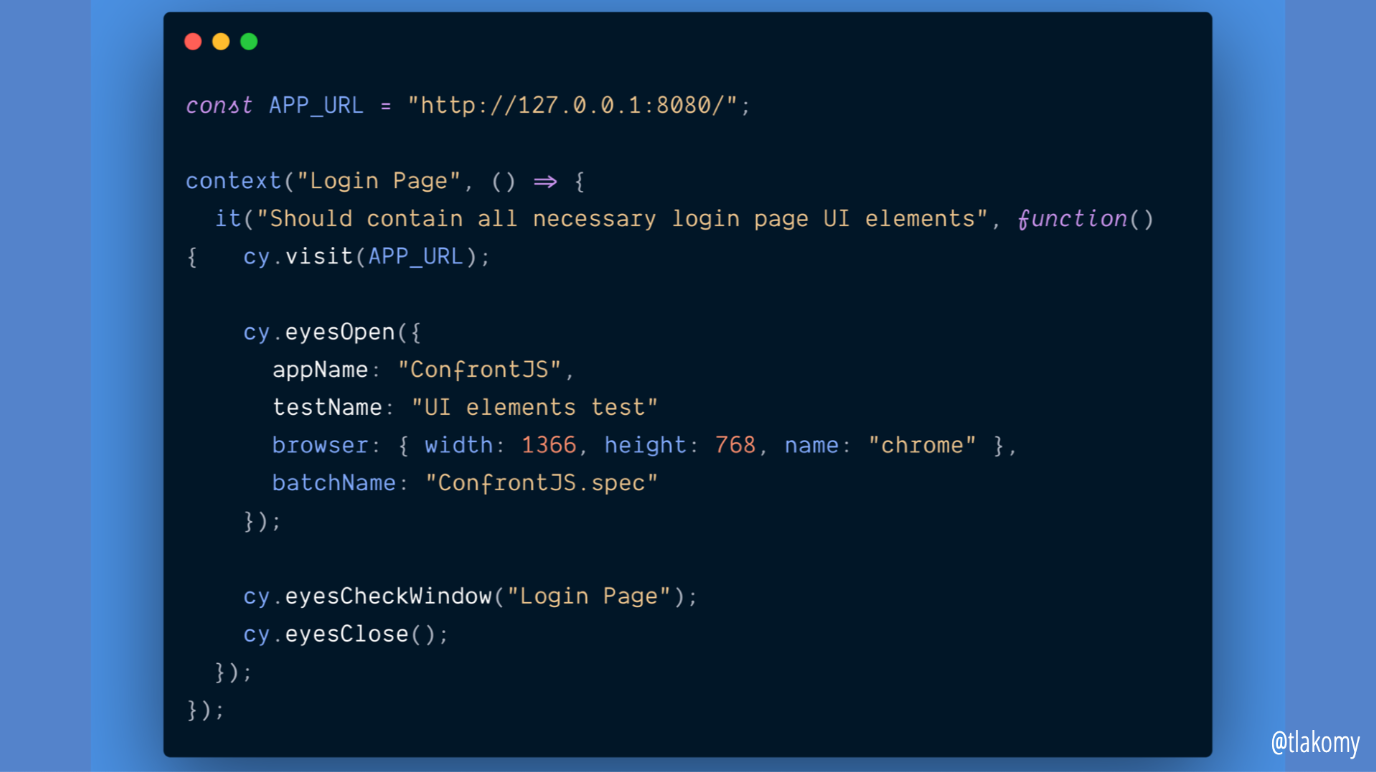This screenshot has width=1376, height=772.
Task: Select the const keyword in the code
Action: 218,104
